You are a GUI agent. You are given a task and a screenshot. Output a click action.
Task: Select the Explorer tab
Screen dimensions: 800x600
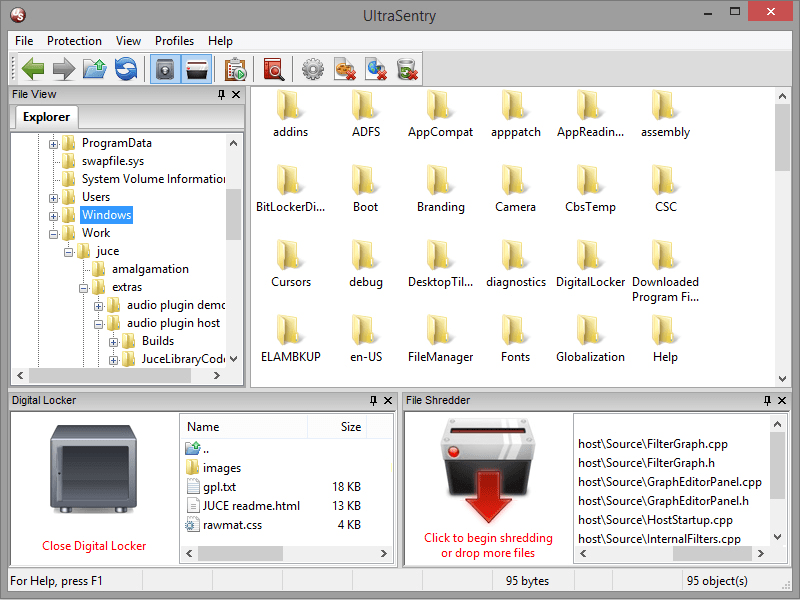click(46, 117)
